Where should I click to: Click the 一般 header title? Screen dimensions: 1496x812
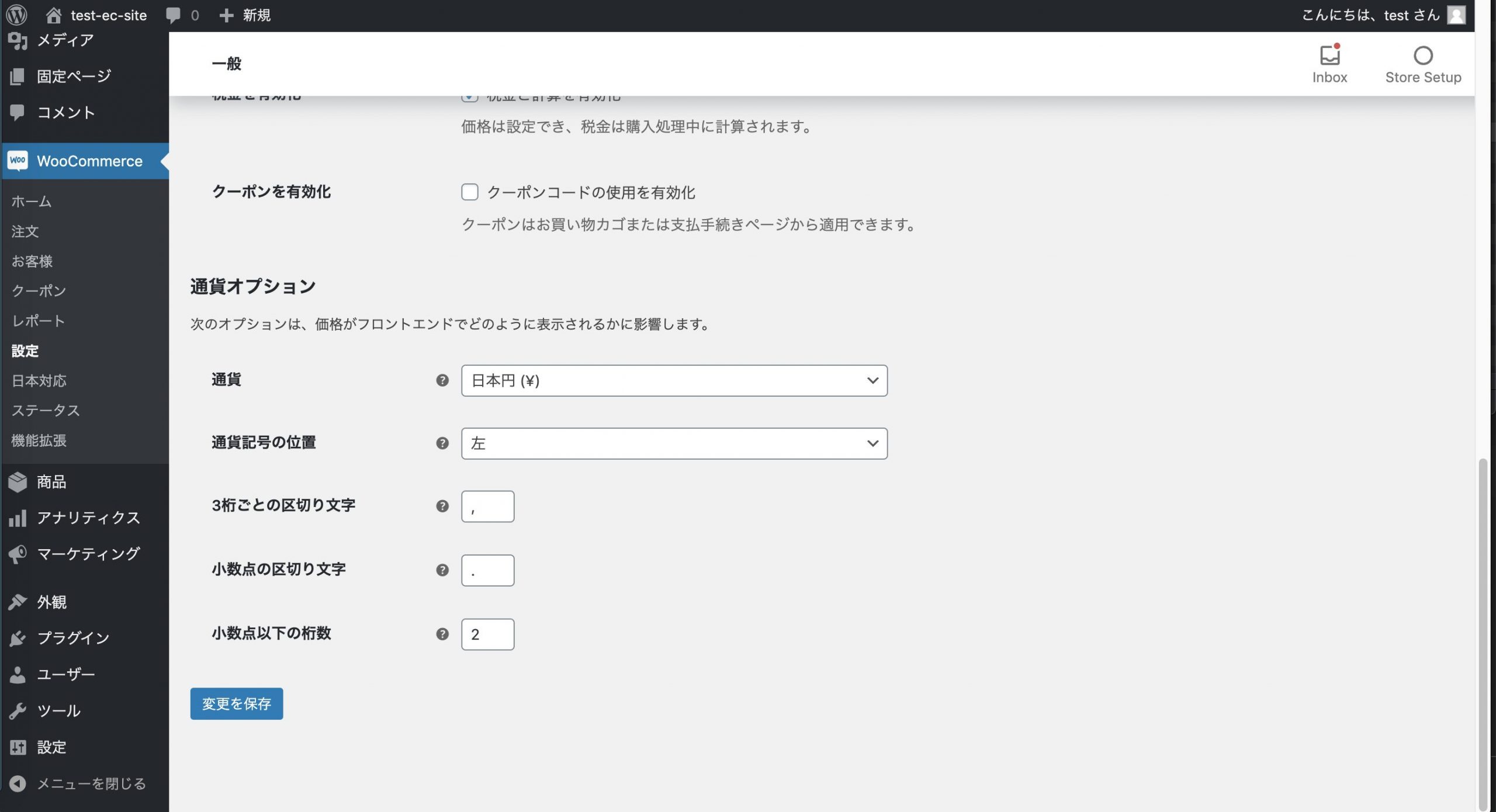click(226, 64)
